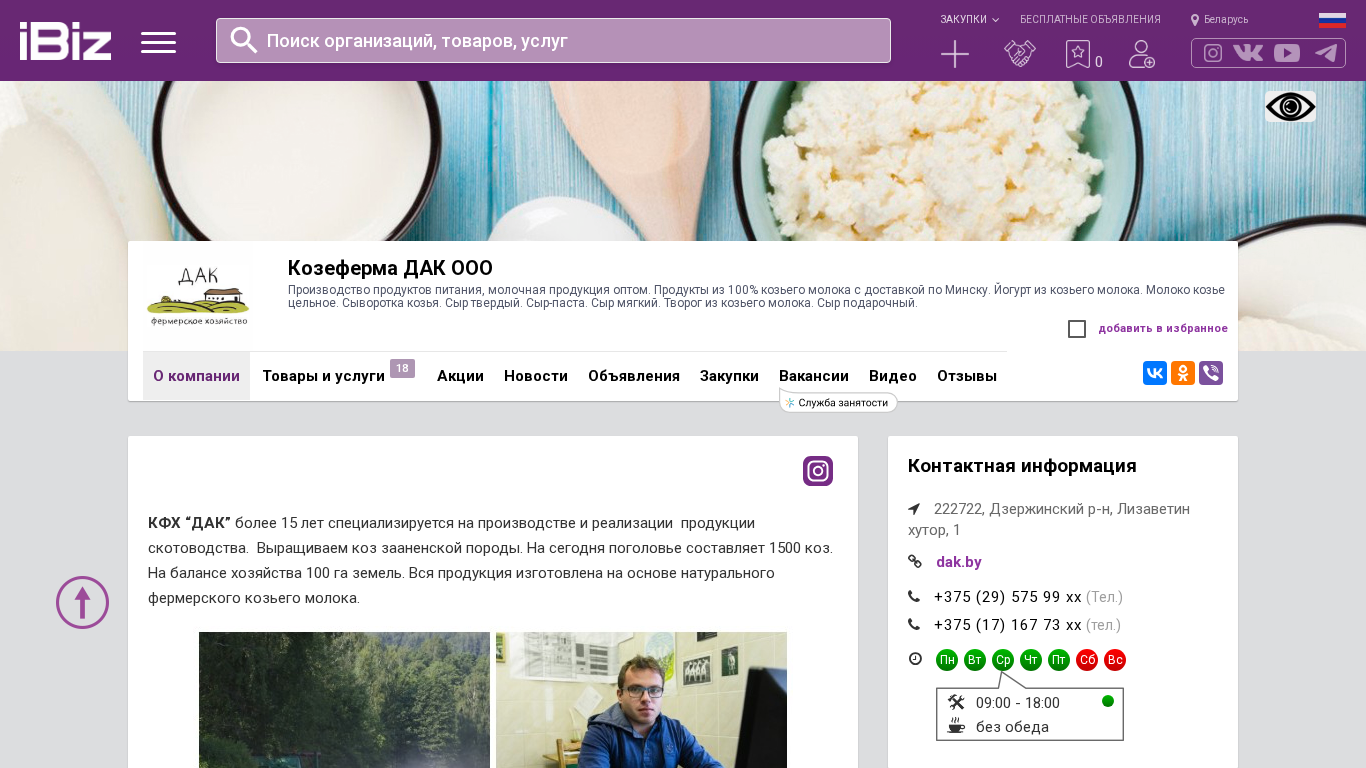Viewport: 1366px width, 768px height.
Task: Select Thursday (Чт) in working hours
Action: click(1031, 660)
